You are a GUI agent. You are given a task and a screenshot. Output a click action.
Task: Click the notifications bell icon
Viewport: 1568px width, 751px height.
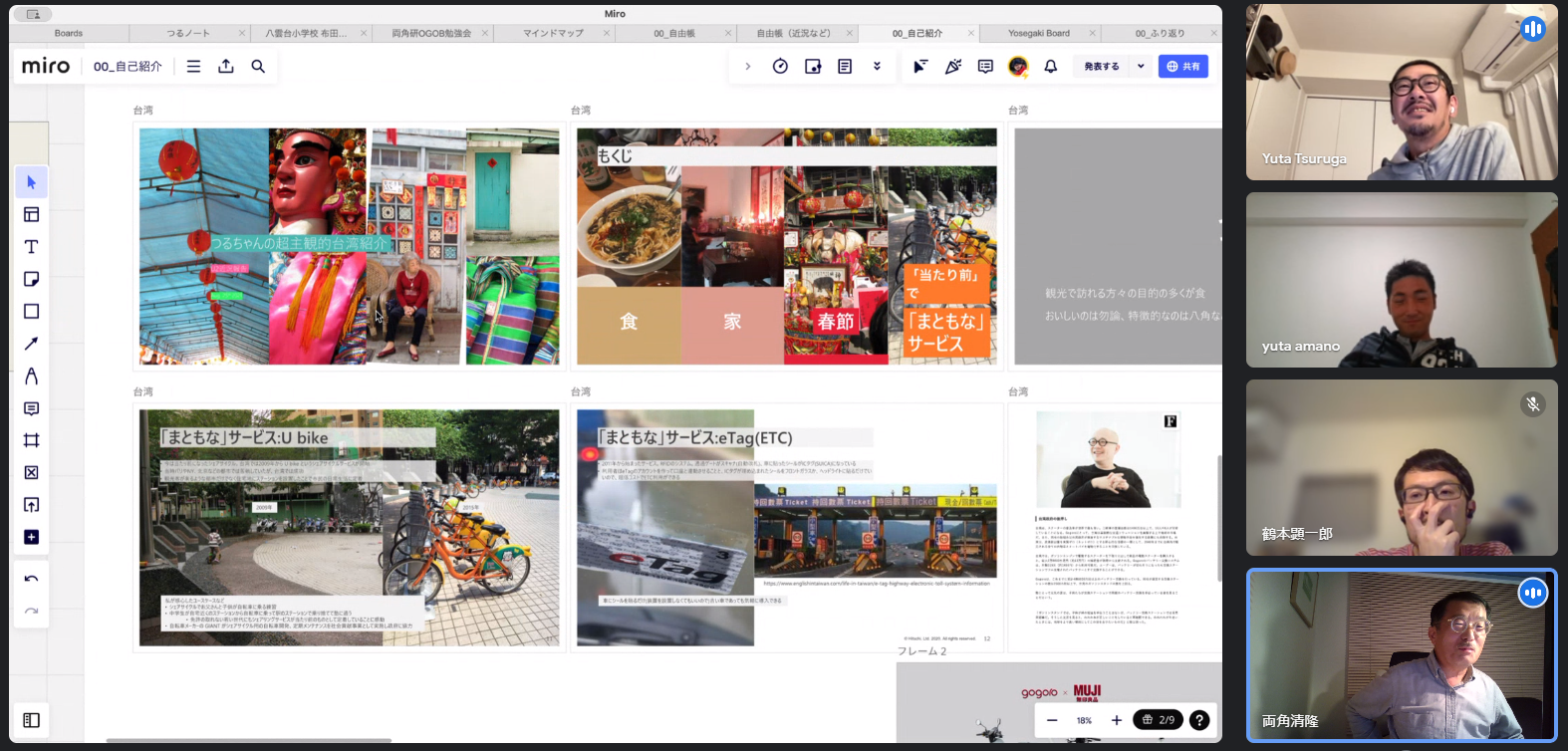click(x=1050, y=67)
